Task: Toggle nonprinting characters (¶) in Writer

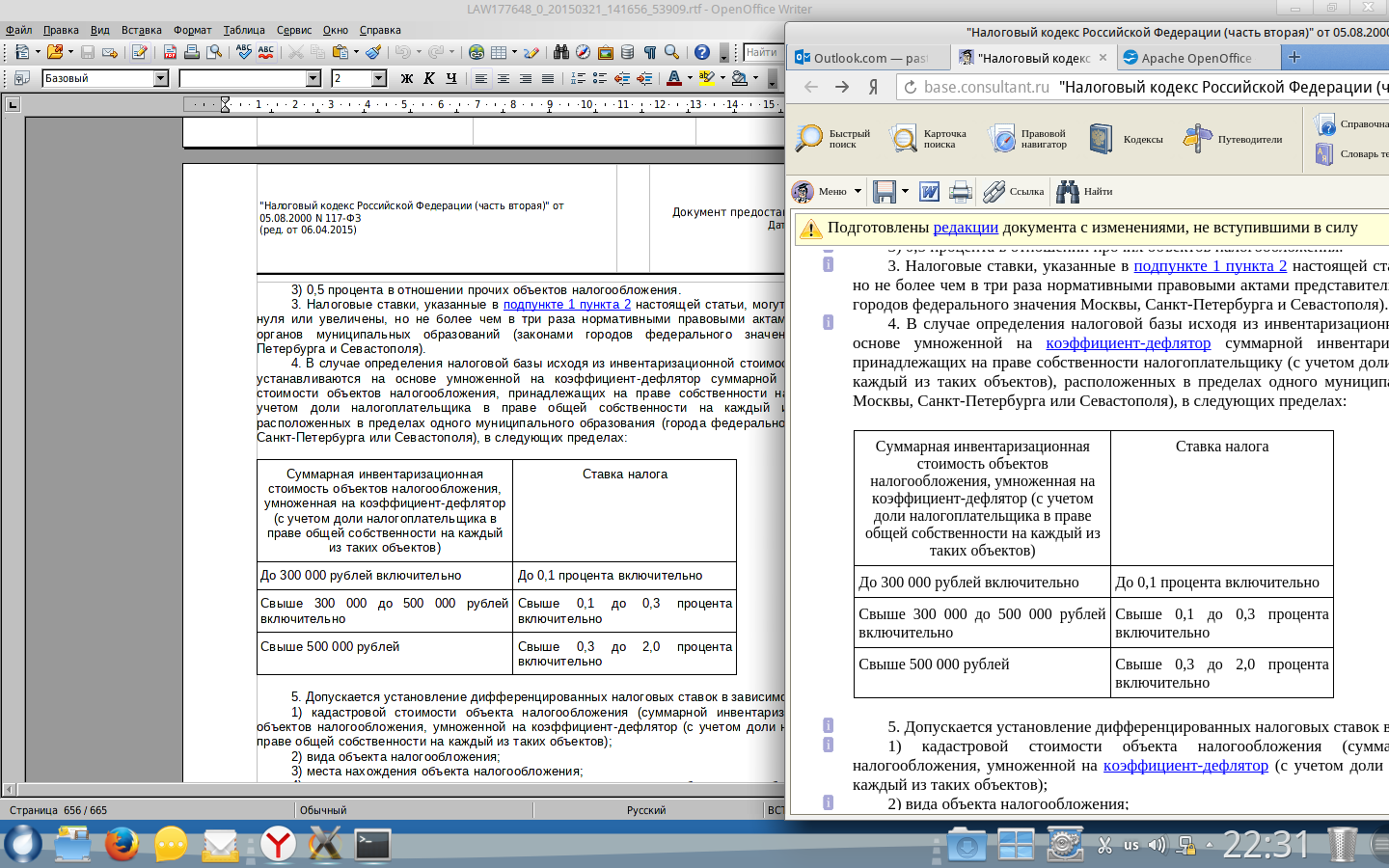Action: pyautogui.click(x=650, y=52)
